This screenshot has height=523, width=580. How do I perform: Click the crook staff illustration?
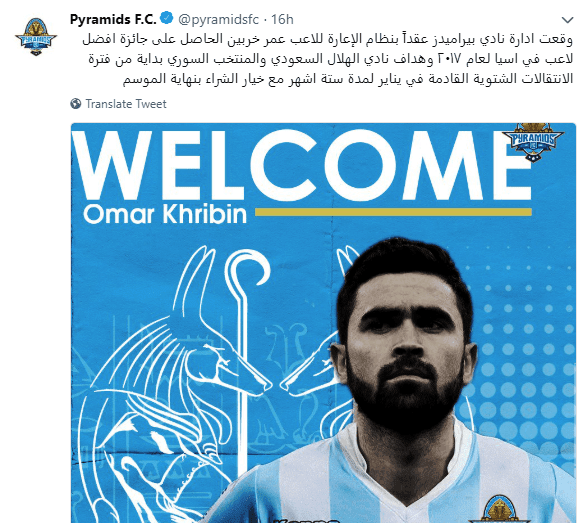(x=246, y=355)
